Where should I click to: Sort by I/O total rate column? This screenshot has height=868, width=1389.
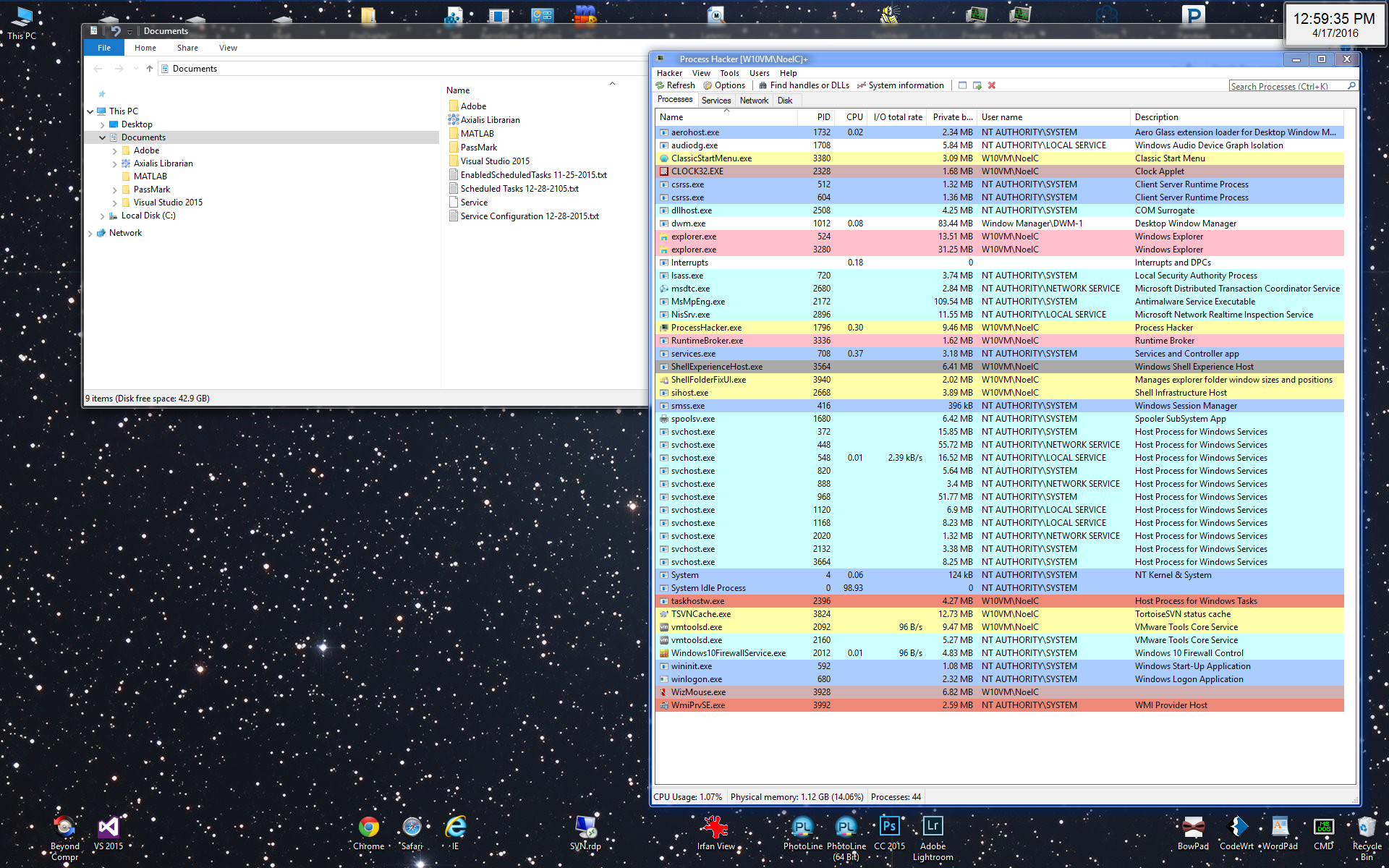tap(897, 117)
